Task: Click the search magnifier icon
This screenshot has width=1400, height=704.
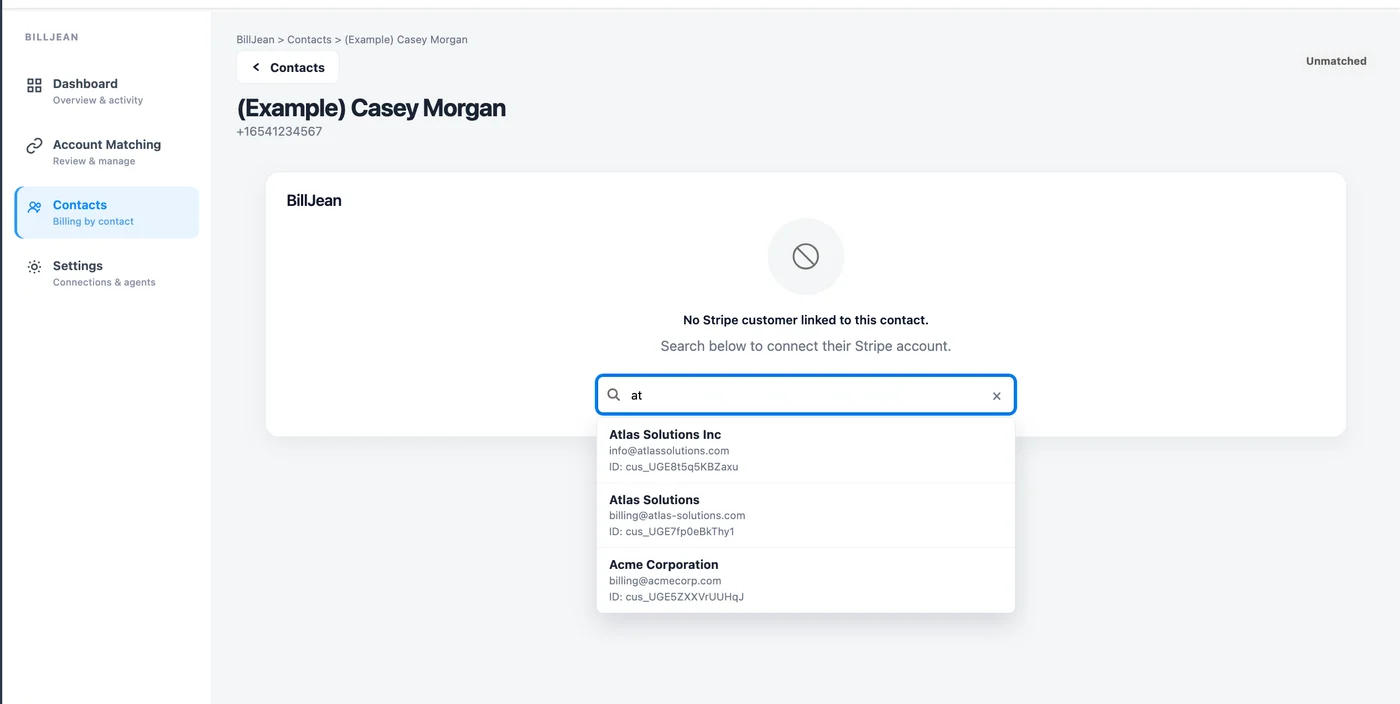Action: 615,395
